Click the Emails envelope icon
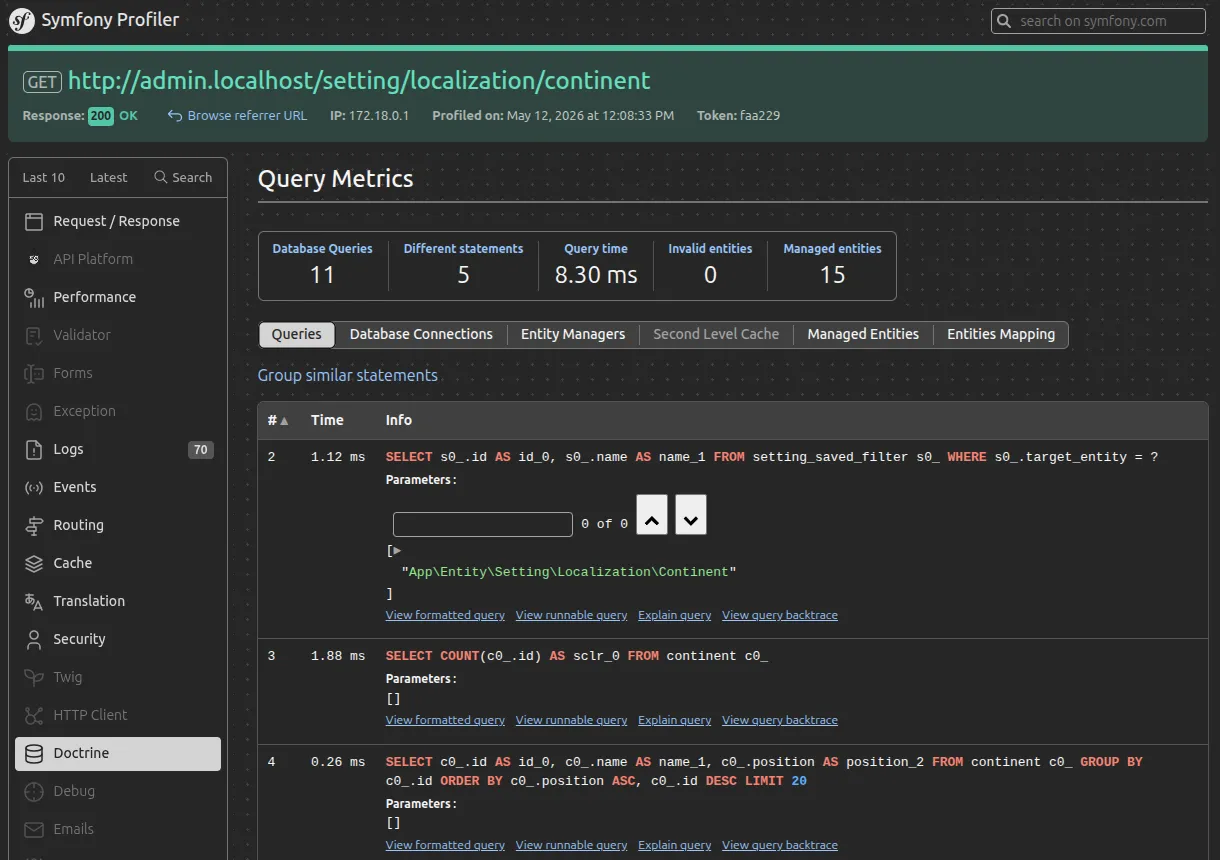The image size is (1220, 860). (34, 829)
